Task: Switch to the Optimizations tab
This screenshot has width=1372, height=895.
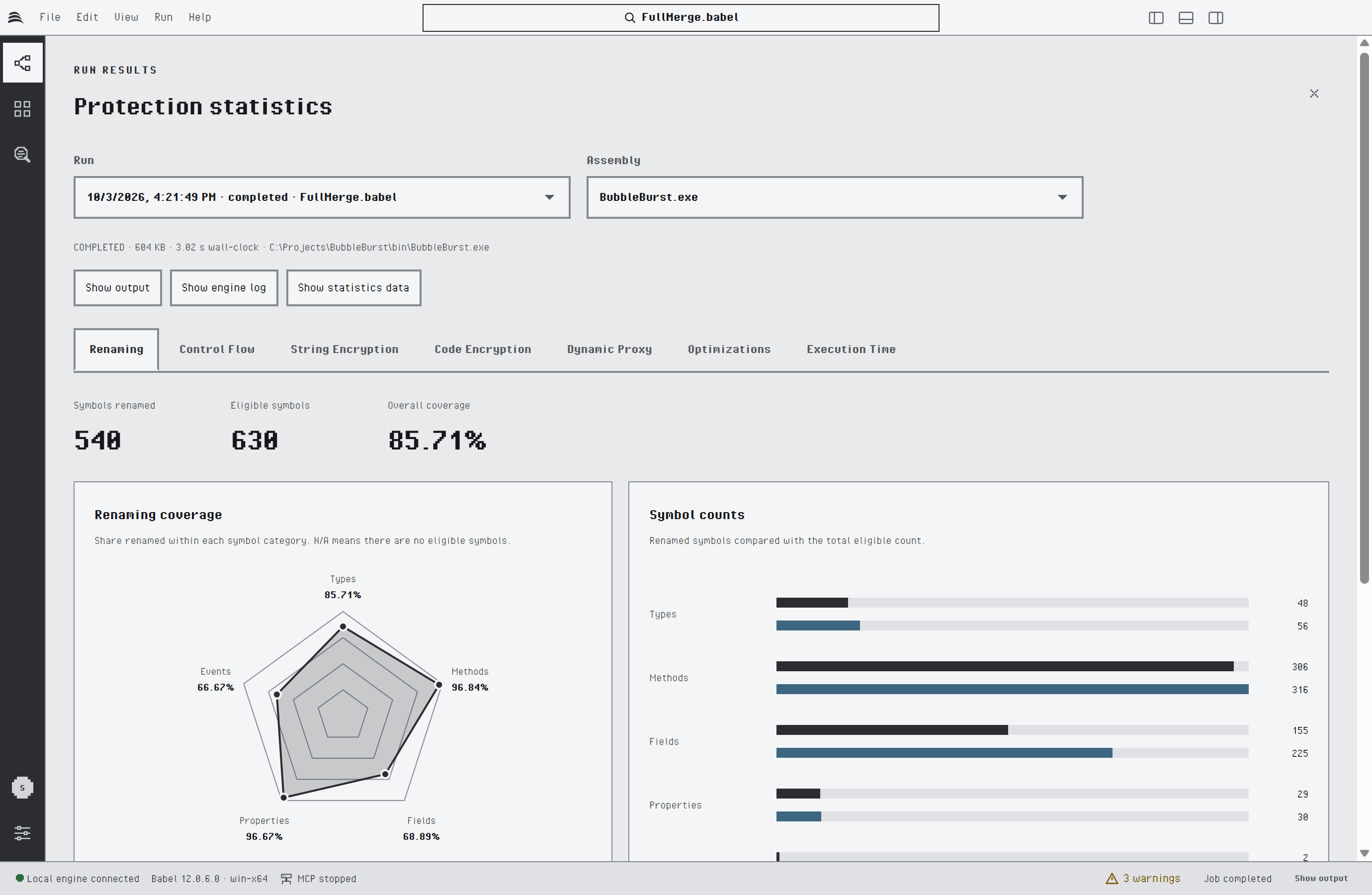Action: (x=729, y=350)
